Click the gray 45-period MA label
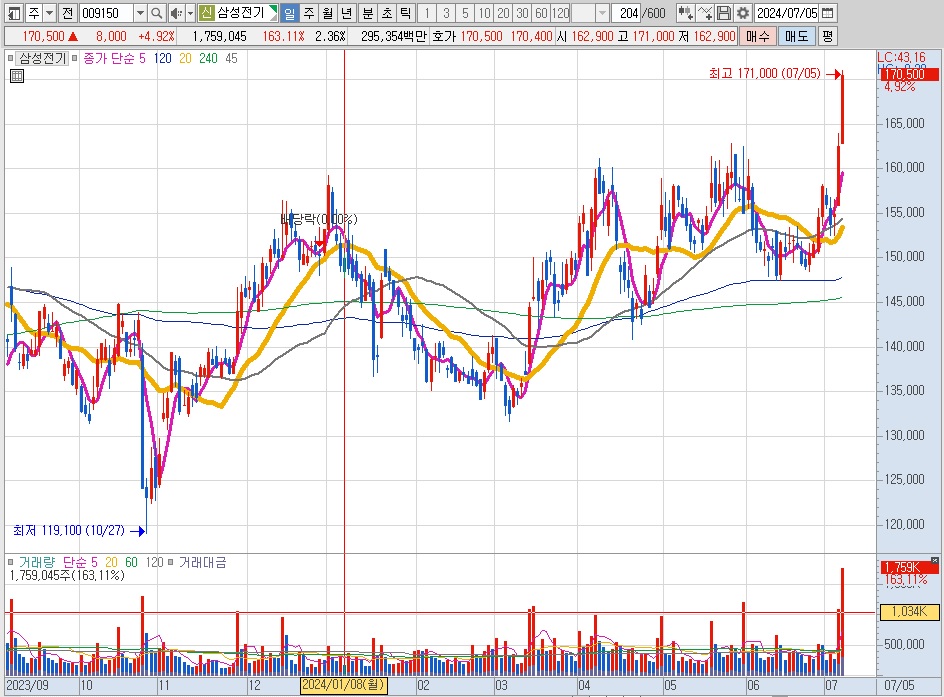This screenshot has width=944, height=697. (231, 58)
